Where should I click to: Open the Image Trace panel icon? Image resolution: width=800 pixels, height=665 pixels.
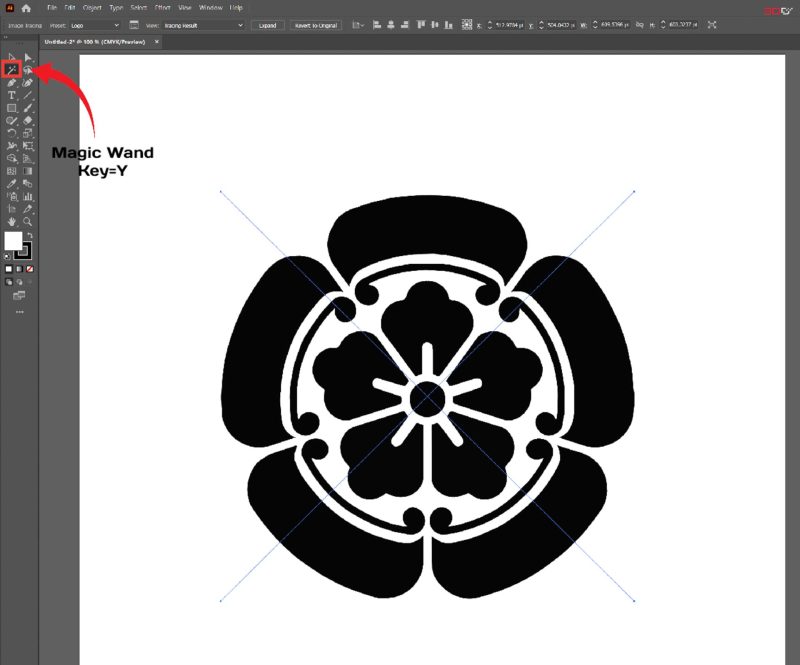tap(134, 24)
